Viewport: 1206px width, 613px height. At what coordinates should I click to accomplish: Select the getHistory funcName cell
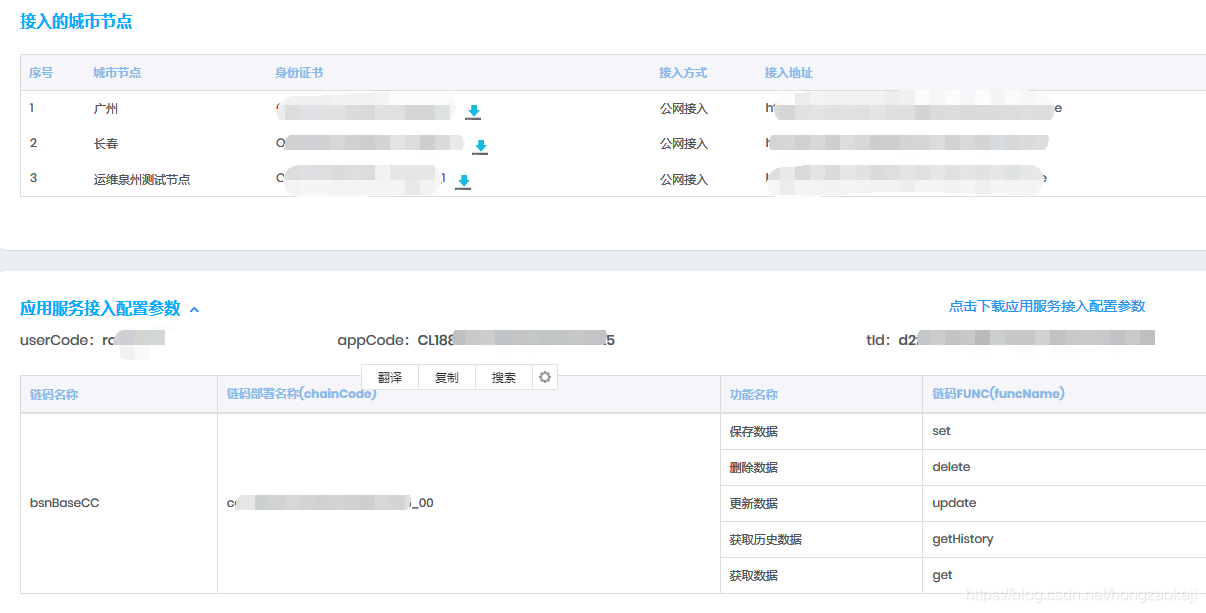click(x=963, y=539)
